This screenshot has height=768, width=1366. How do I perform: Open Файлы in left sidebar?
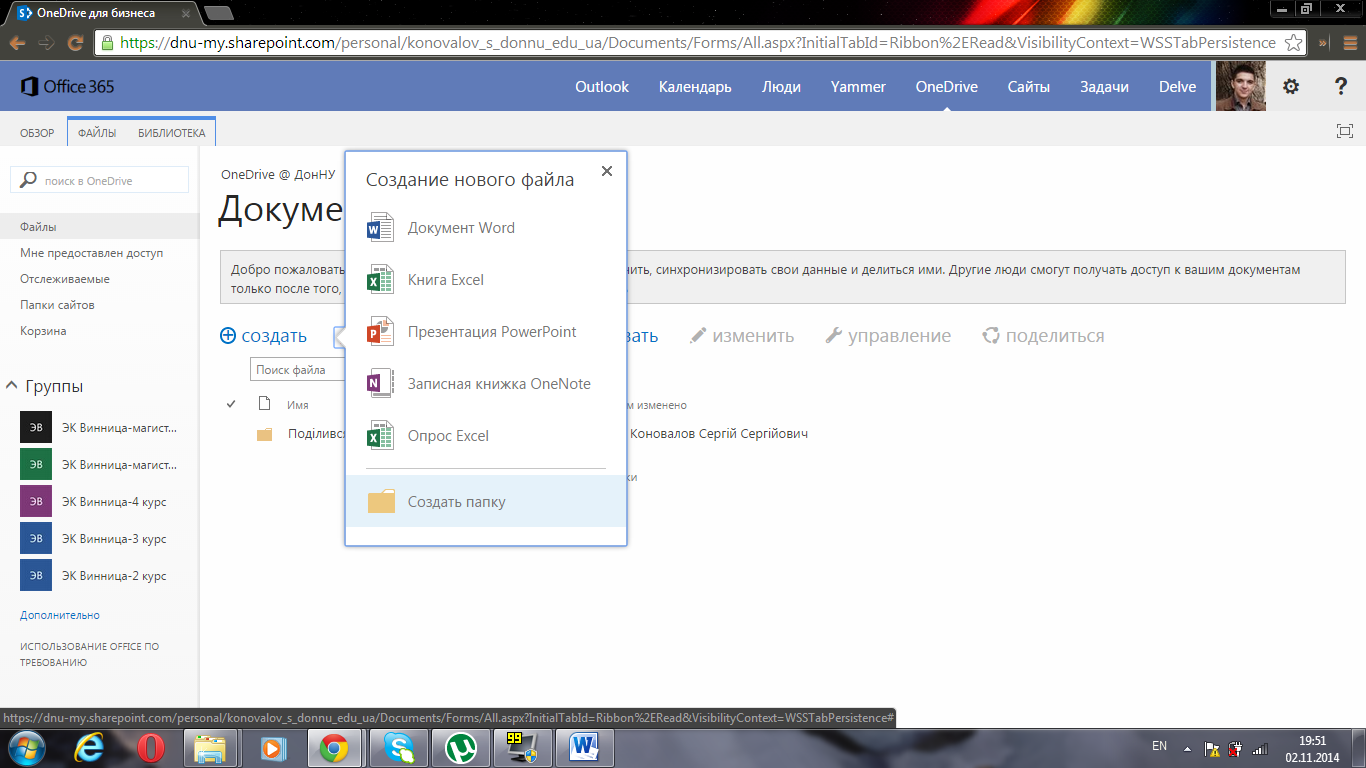(38, 227)
